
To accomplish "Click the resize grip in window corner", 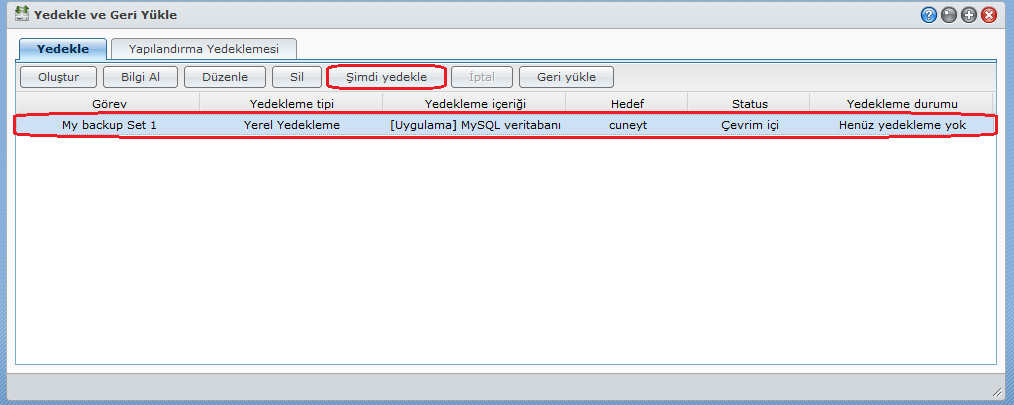I will pyautogui.click(x=996, y=392).
